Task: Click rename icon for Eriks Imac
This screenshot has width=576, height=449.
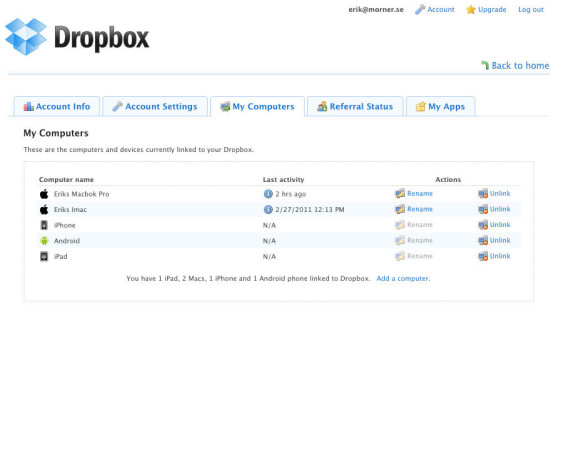Action: [400, 209]
